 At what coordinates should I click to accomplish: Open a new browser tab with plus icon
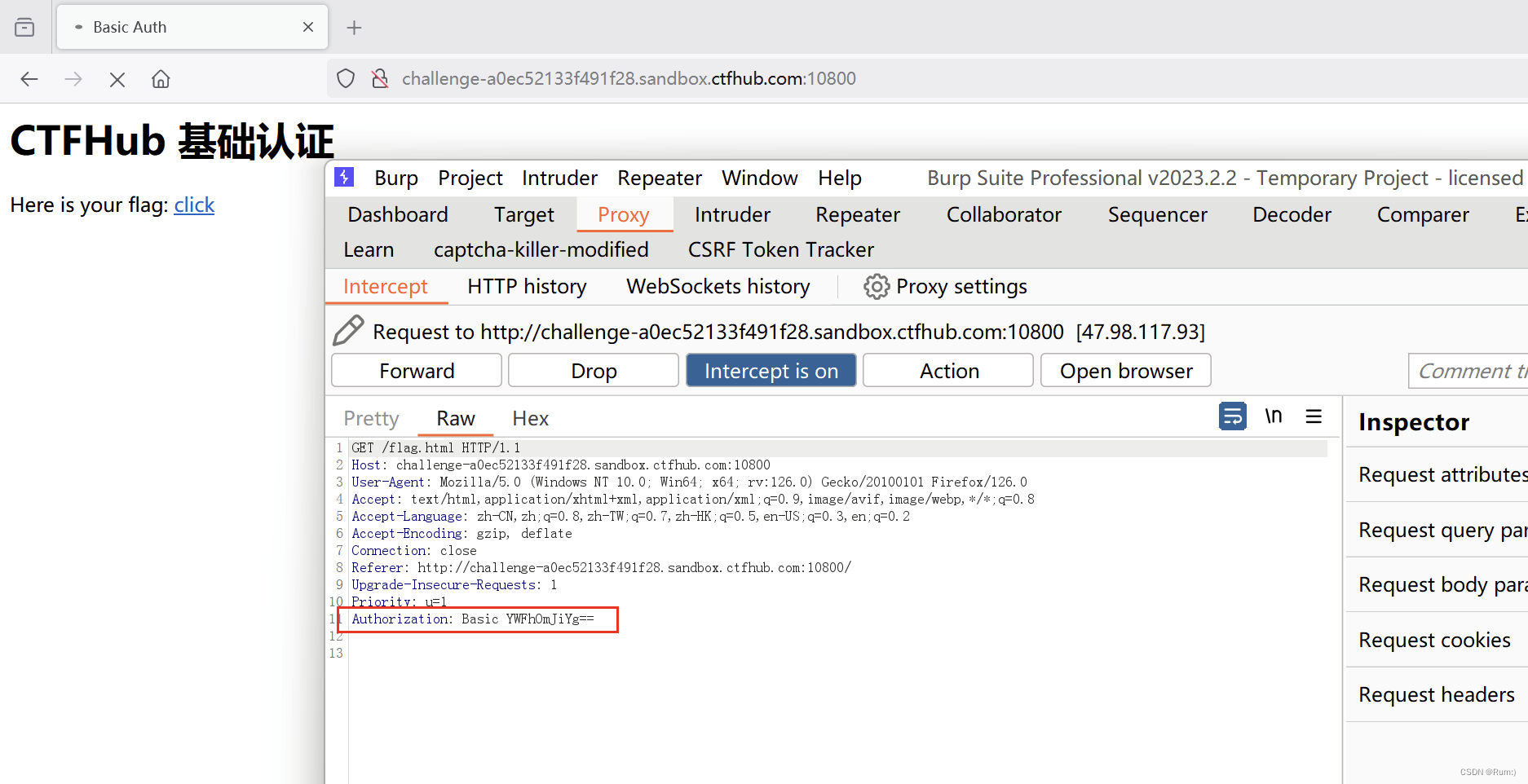coord(354,27)
